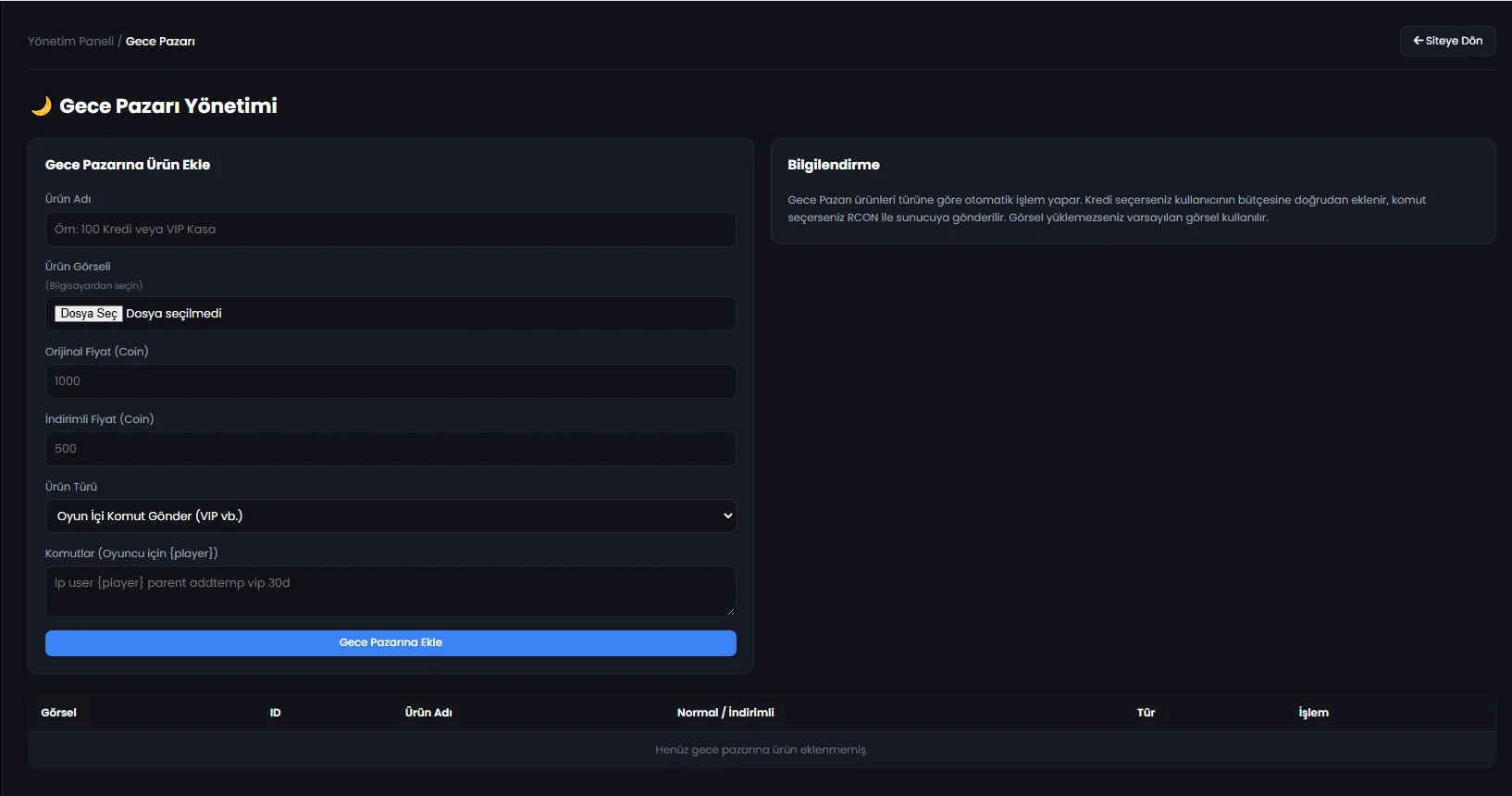Click the Tür column header
Image resolution: width=1512 pixels, height=796 pixels.
point(1146,713)
